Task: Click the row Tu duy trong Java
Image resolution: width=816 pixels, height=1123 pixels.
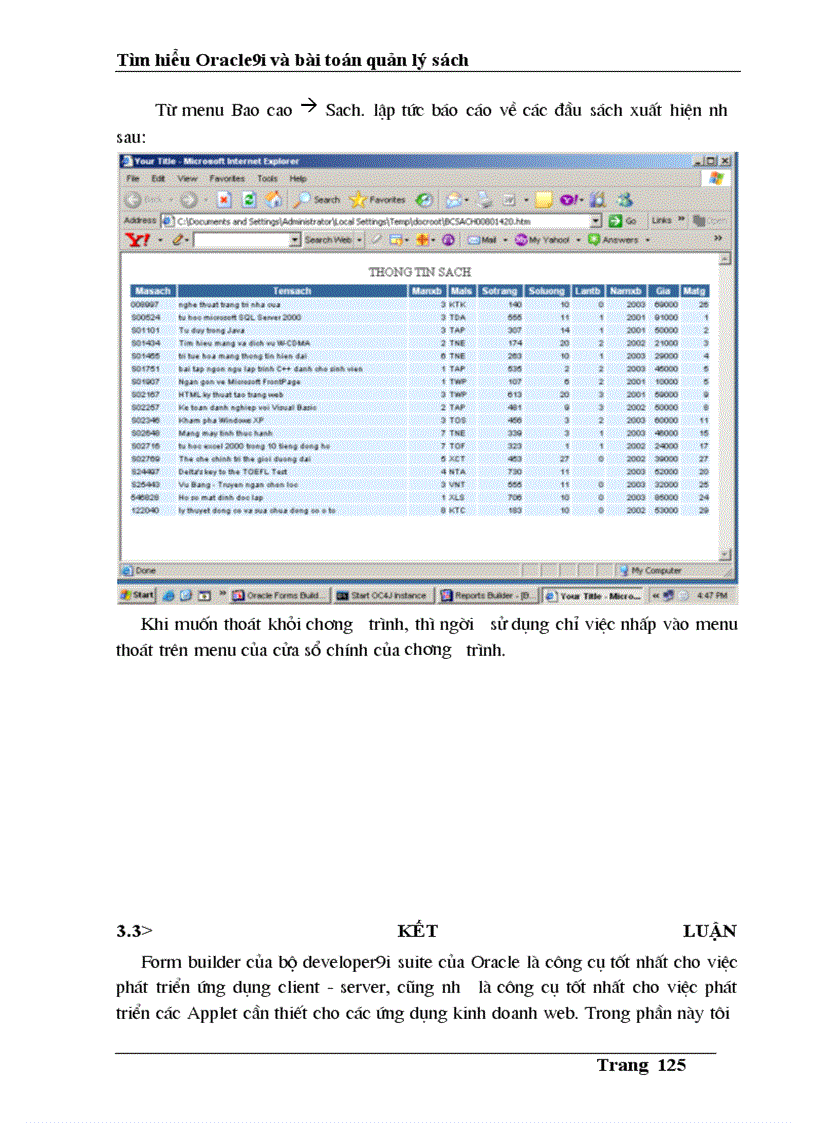Action: point(420,330)
